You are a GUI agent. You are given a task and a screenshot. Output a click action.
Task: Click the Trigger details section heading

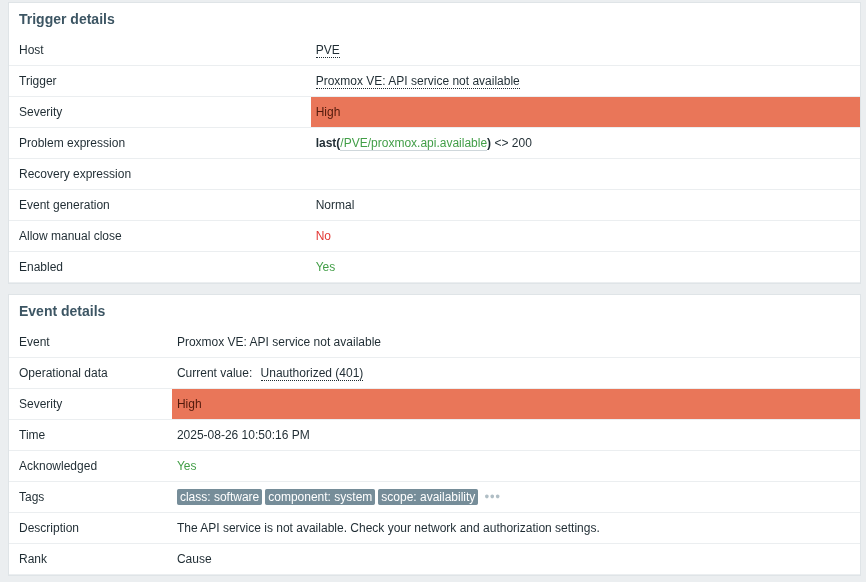(67, 19)
